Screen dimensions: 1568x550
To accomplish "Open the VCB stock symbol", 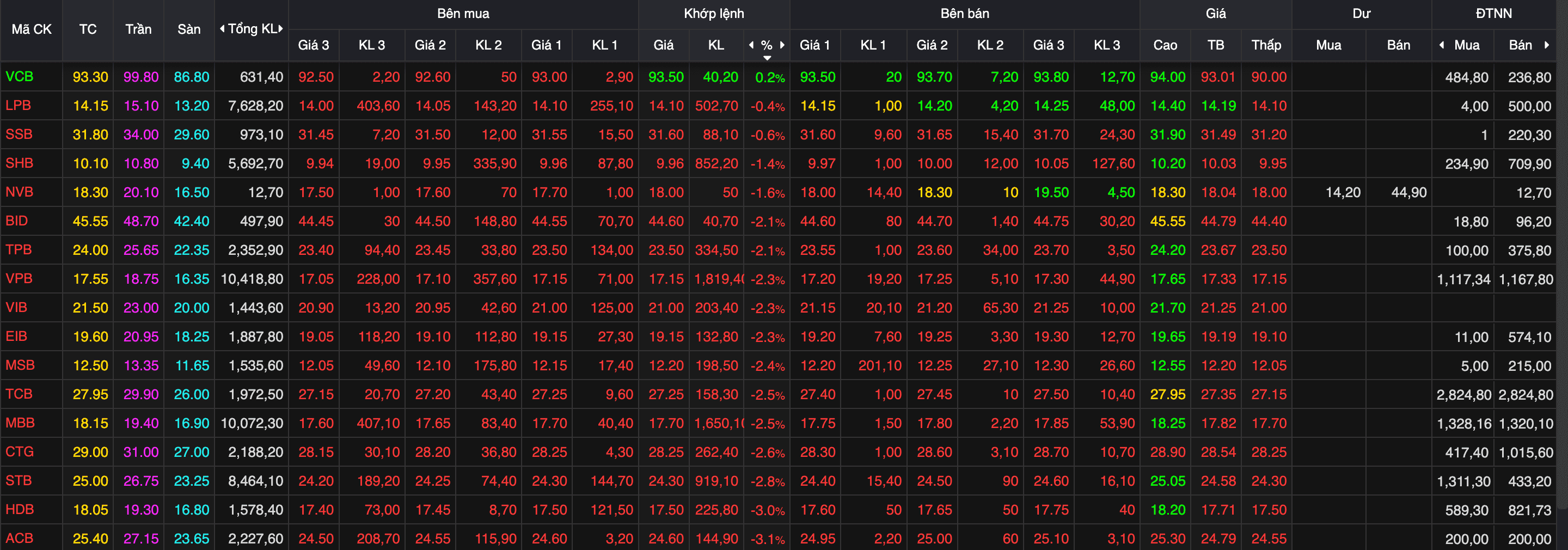I will (x=20, y=77).
